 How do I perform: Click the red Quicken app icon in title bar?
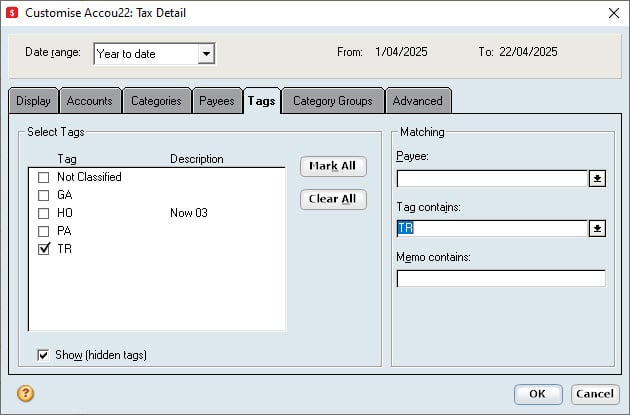12,12
